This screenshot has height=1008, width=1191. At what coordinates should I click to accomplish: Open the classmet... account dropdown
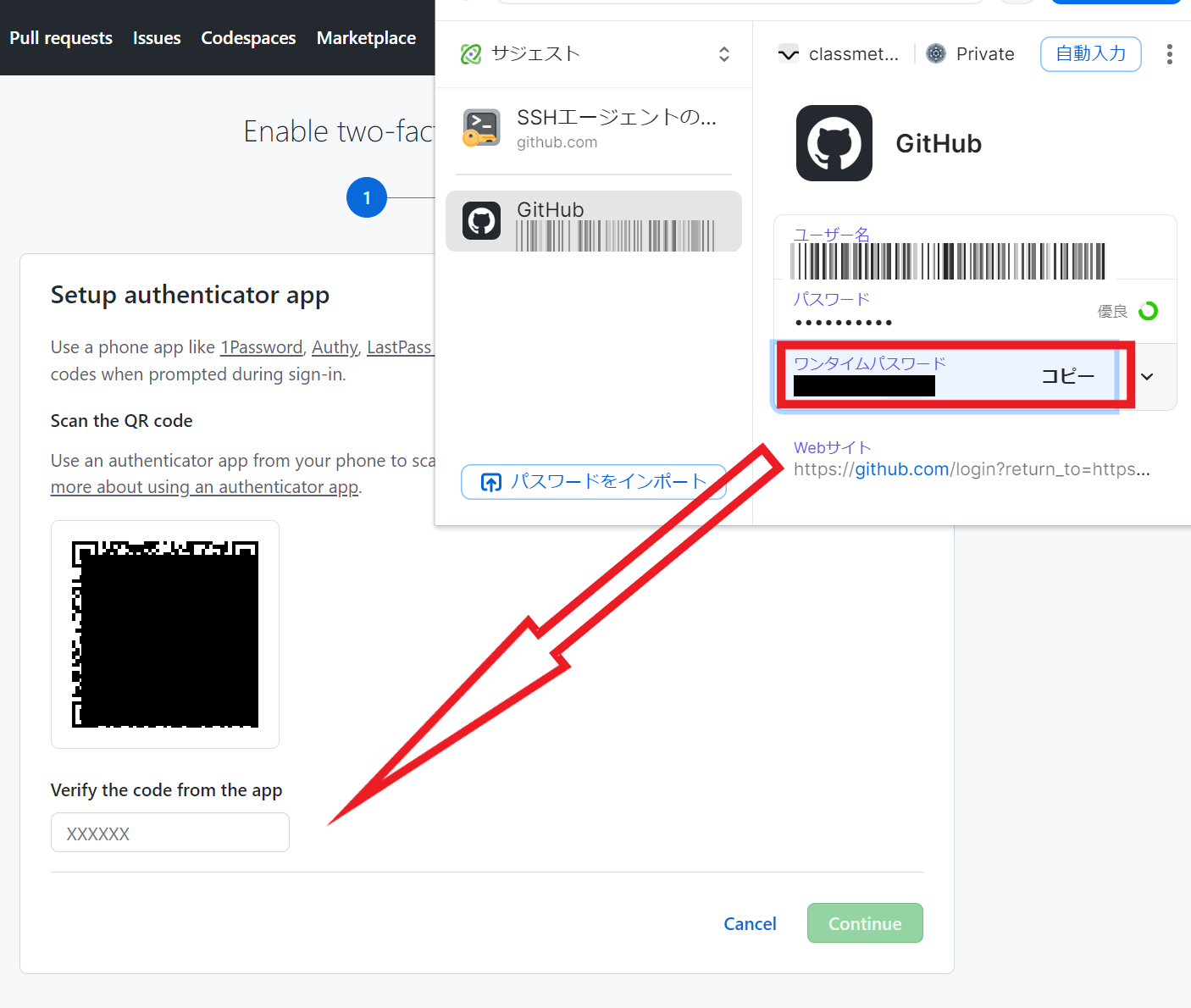click(x=789, y=53)
